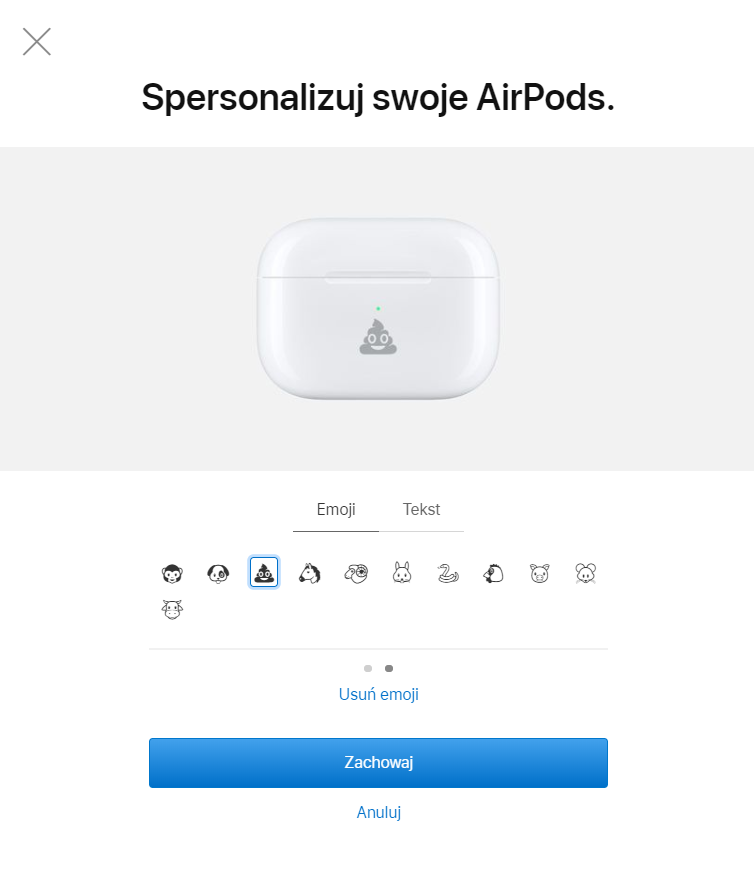Pick the unicorn emoji
Viewport: 754px width, 871px height.
309,573
